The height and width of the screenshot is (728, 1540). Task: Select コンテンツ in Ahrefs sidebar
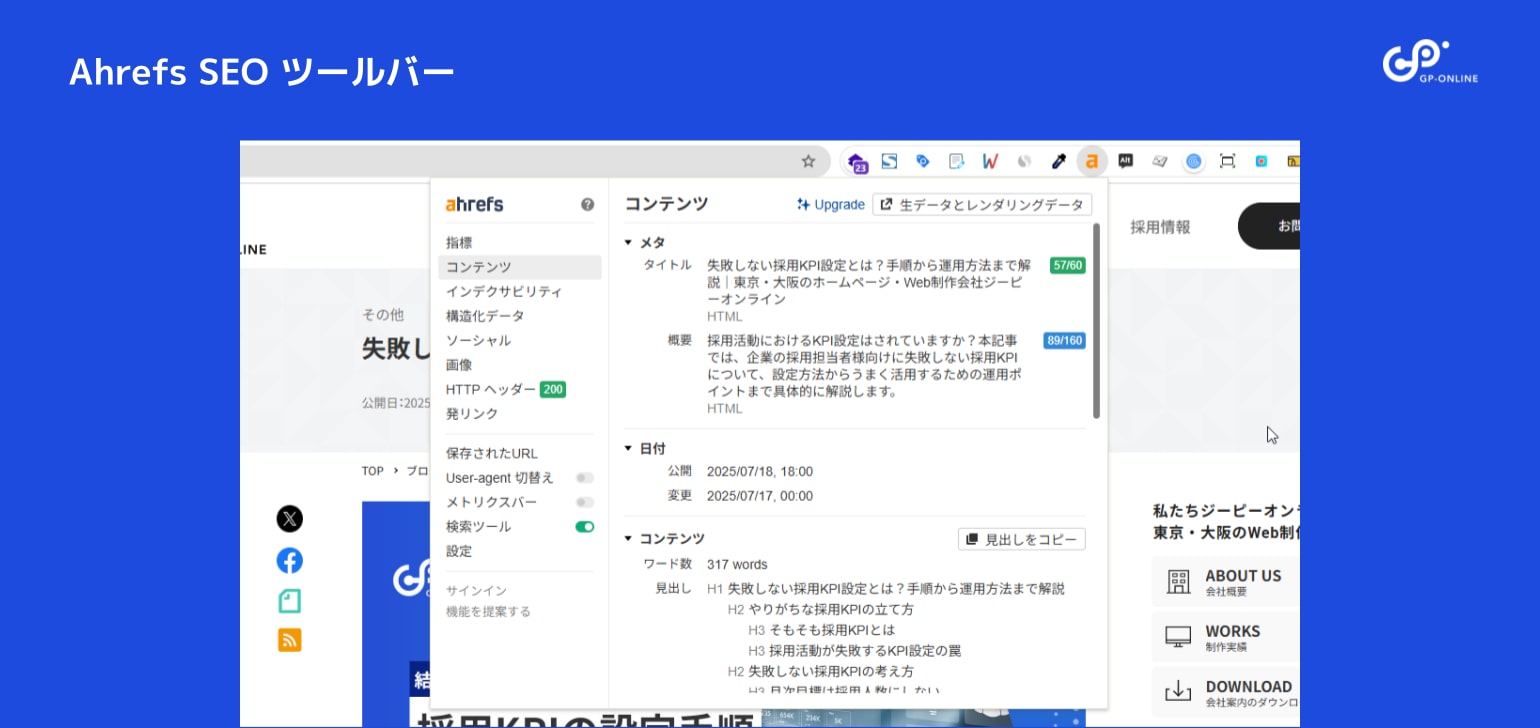pos(519,267)
